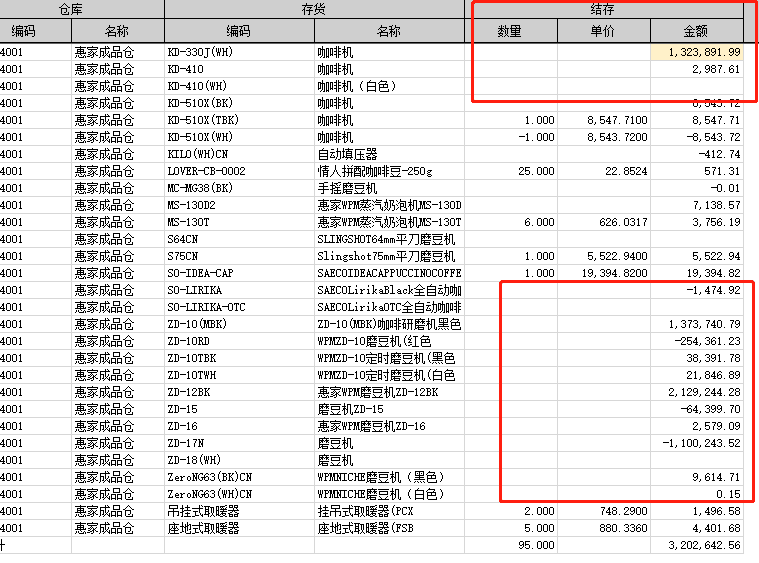759x563 pixels.
Task: Select amount 19,394.82
Action: 697,273
